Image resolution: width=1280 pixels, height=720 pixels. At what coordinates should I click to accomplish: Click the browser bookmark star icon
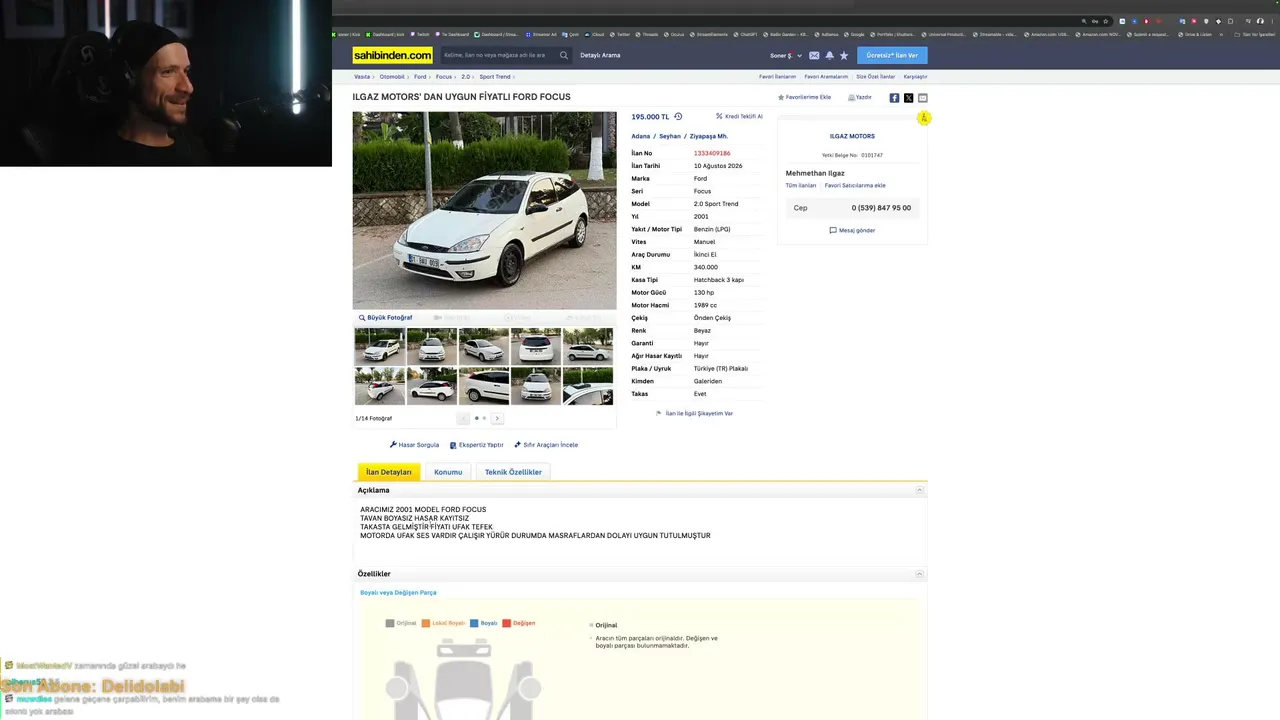click(x=1105, y=21)
